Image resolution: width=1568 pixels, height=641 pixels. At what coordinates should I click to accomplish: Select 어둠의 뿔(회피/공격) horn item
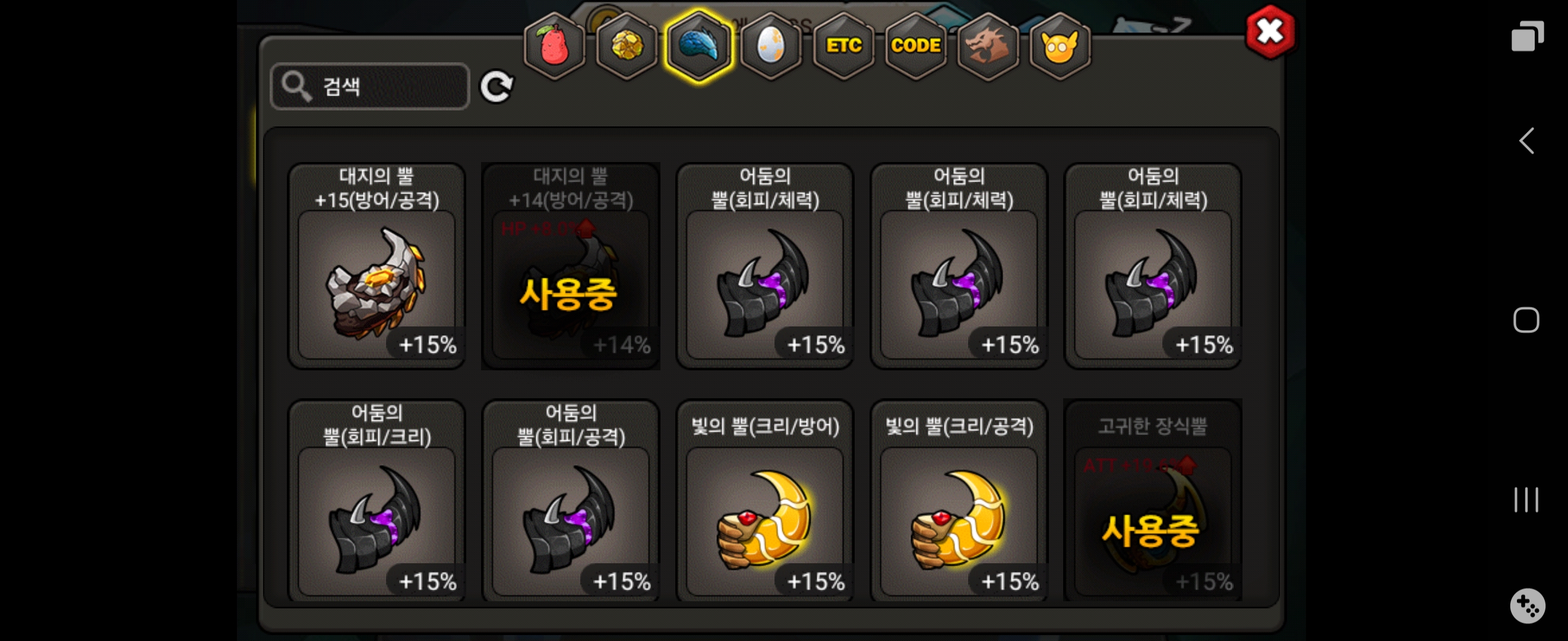tap(571, 500)
